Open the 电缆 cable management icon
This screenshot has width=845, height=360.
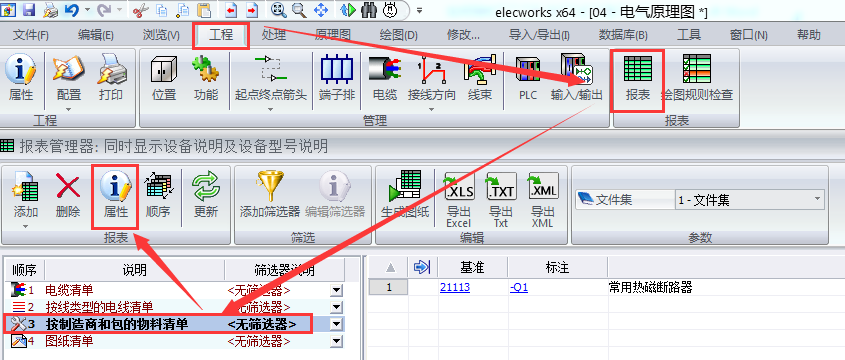[x=385, y=79]
